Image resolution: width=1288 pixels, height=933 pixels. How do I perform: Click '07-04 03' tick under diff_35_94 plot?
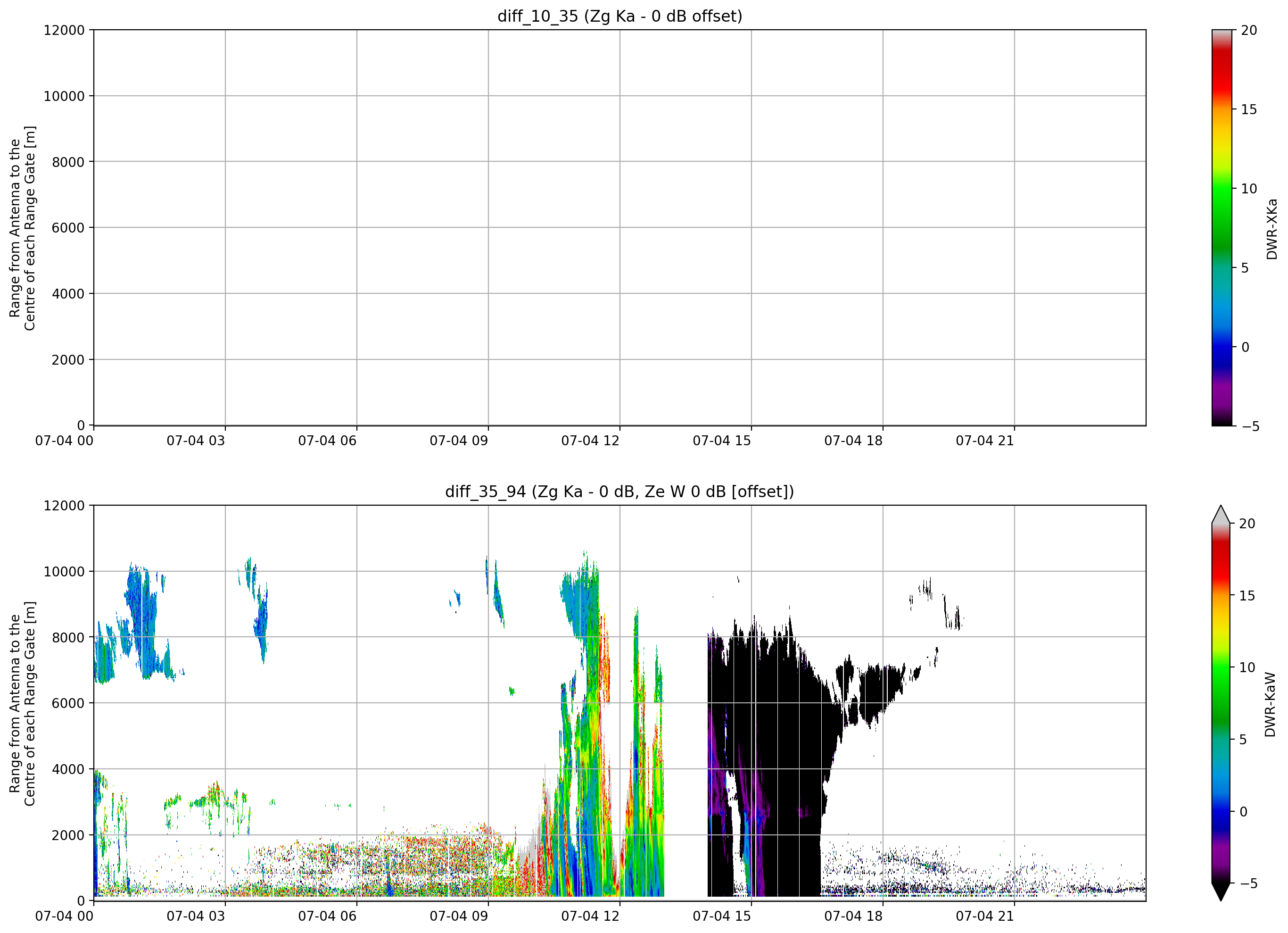tap(196, 916)
